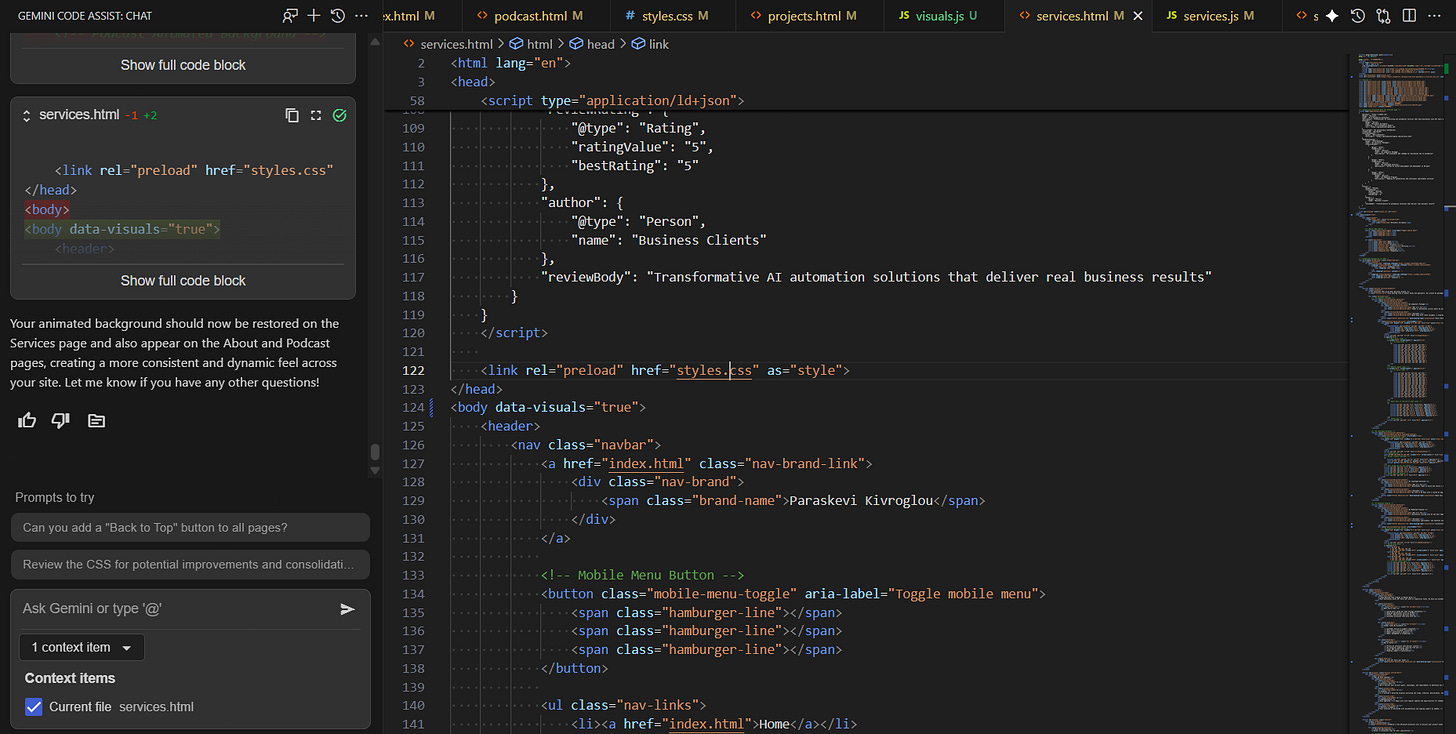Click 'data-visuals' attribute on editor line 124
Screen dimensions: 1456x734
tap(541, 408)
